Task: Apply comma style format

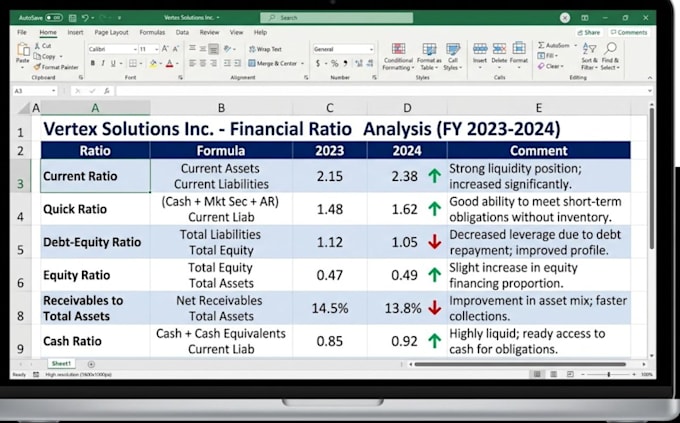Action: pos(346,63)
